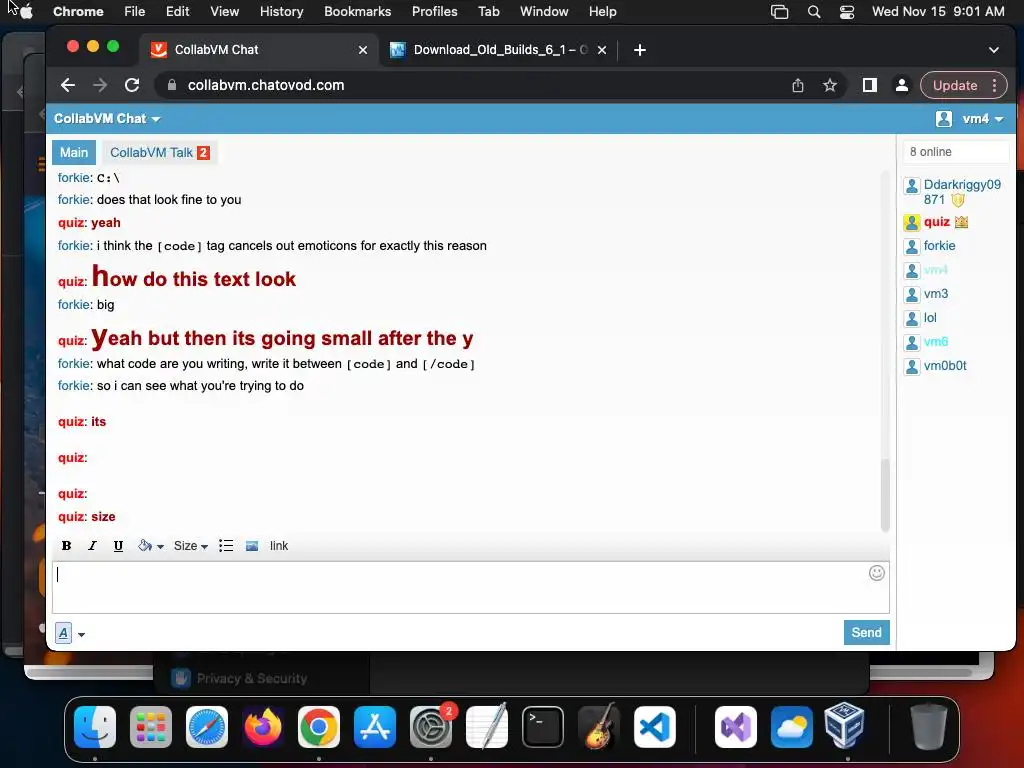Insert an image via picture icon
This screenshot has width=1024, height=768.
252,546
